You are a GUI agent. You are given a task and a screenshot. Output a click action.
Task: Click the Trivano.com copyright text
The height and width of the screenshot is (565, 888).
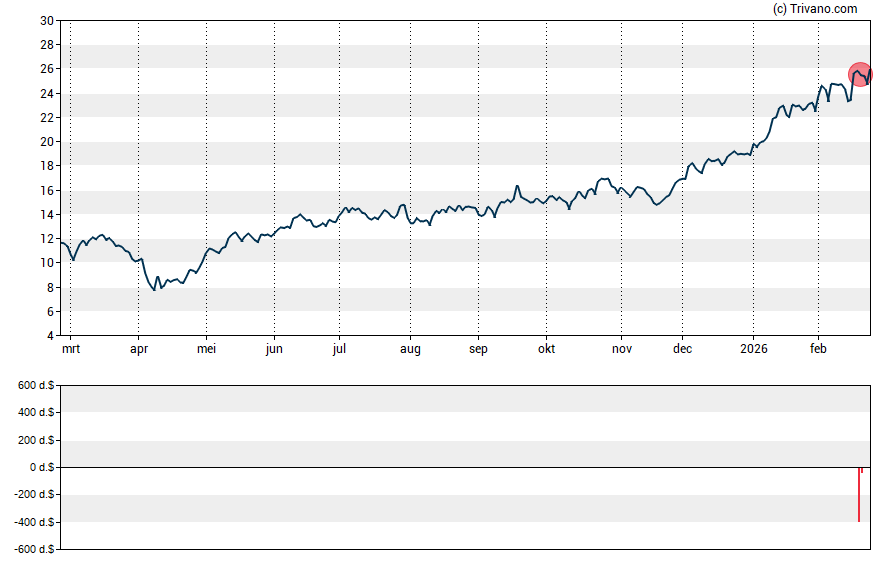pyautogui.click(x=816, y=9)
